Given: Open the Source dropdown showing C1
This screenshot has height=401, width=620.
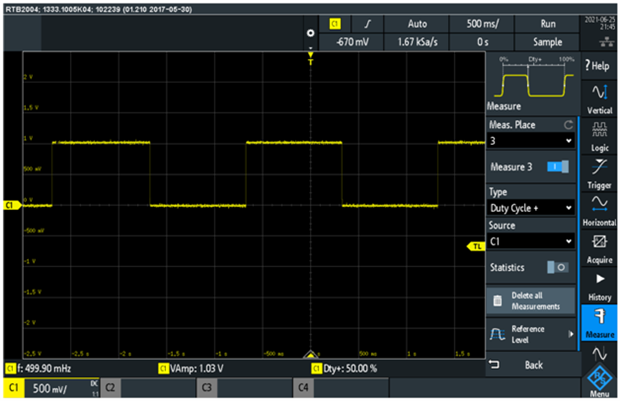Looking at the screenshot, I should point(530,241).
